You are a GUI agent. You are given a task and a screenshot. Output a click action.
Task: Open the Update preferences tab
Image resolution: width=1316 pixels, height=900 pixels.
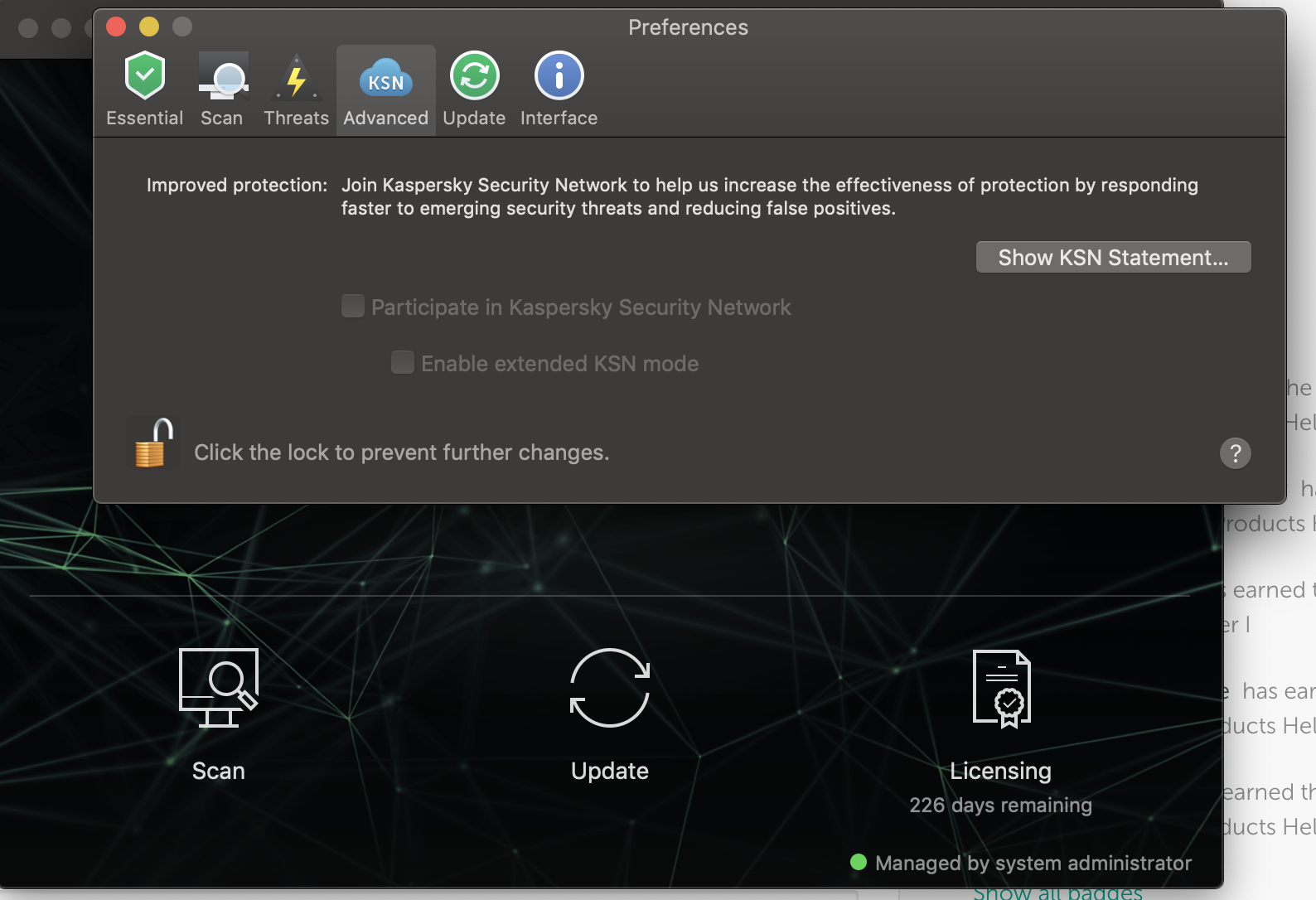tap(474, 89)
